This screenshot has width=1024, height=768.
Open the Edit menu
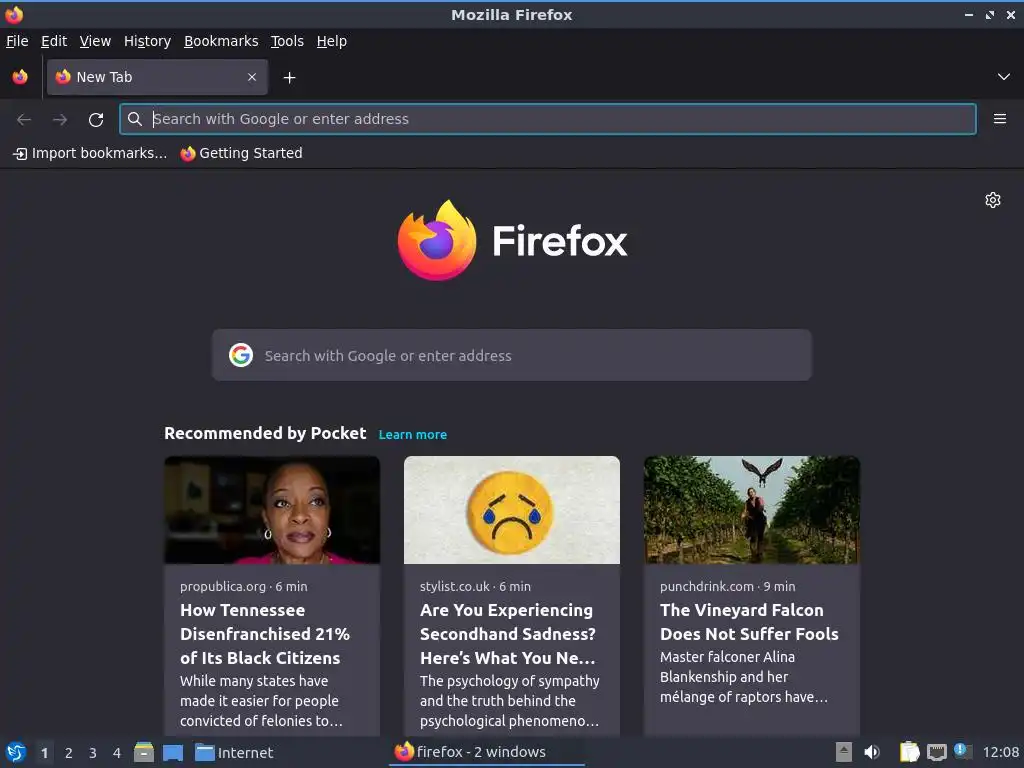point(54,41)
